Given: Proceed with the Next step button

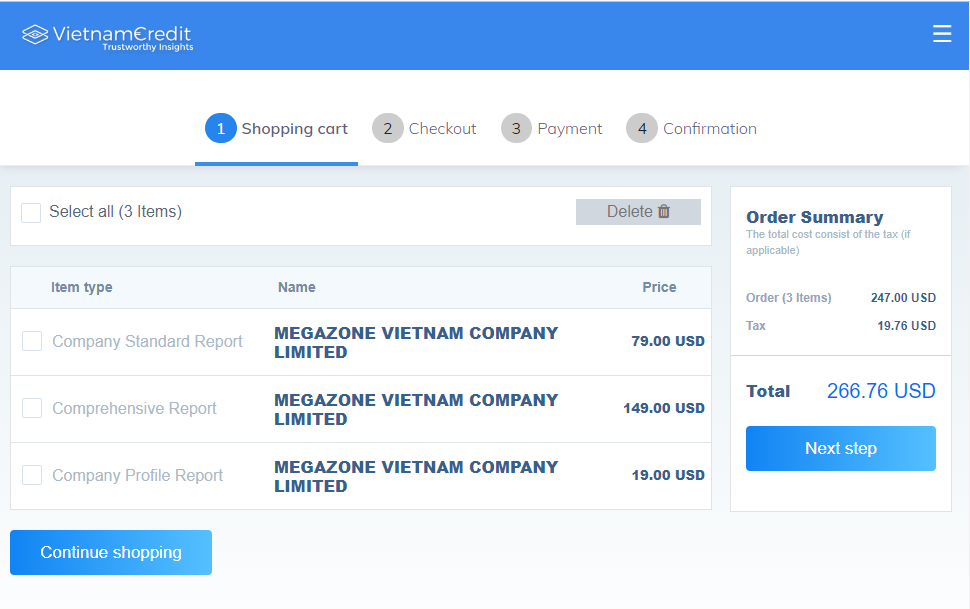Looking at the screenshot, I should tap(840, 448).
